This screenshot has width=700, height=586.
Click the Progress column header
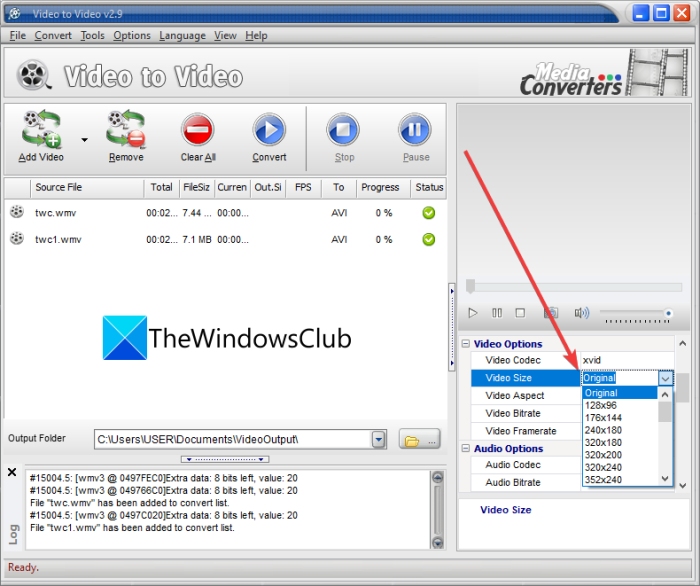pos(383,187)
